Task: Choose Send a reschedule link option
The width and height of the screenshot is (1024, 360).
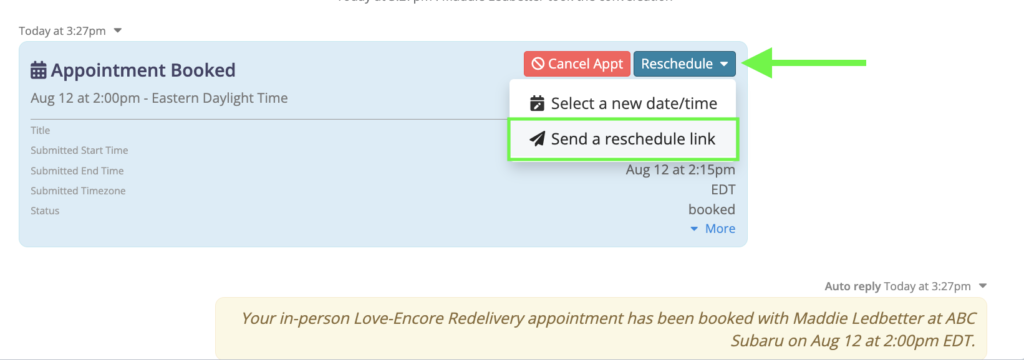Action: tap(623, 139)
